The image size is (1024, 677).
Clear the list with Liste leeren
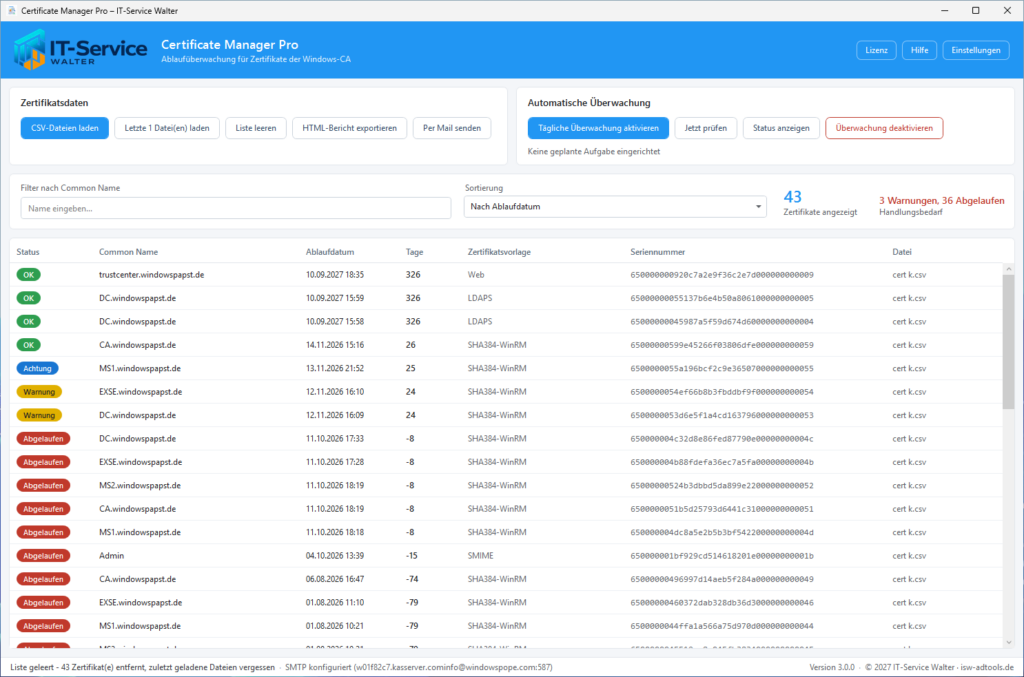(x=256, y=128)
